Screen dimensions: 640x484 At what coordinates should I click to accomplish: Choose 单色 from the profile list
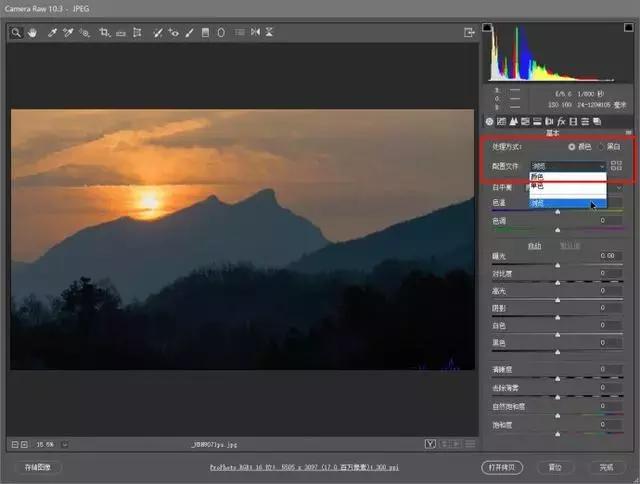tap(568, 186)
